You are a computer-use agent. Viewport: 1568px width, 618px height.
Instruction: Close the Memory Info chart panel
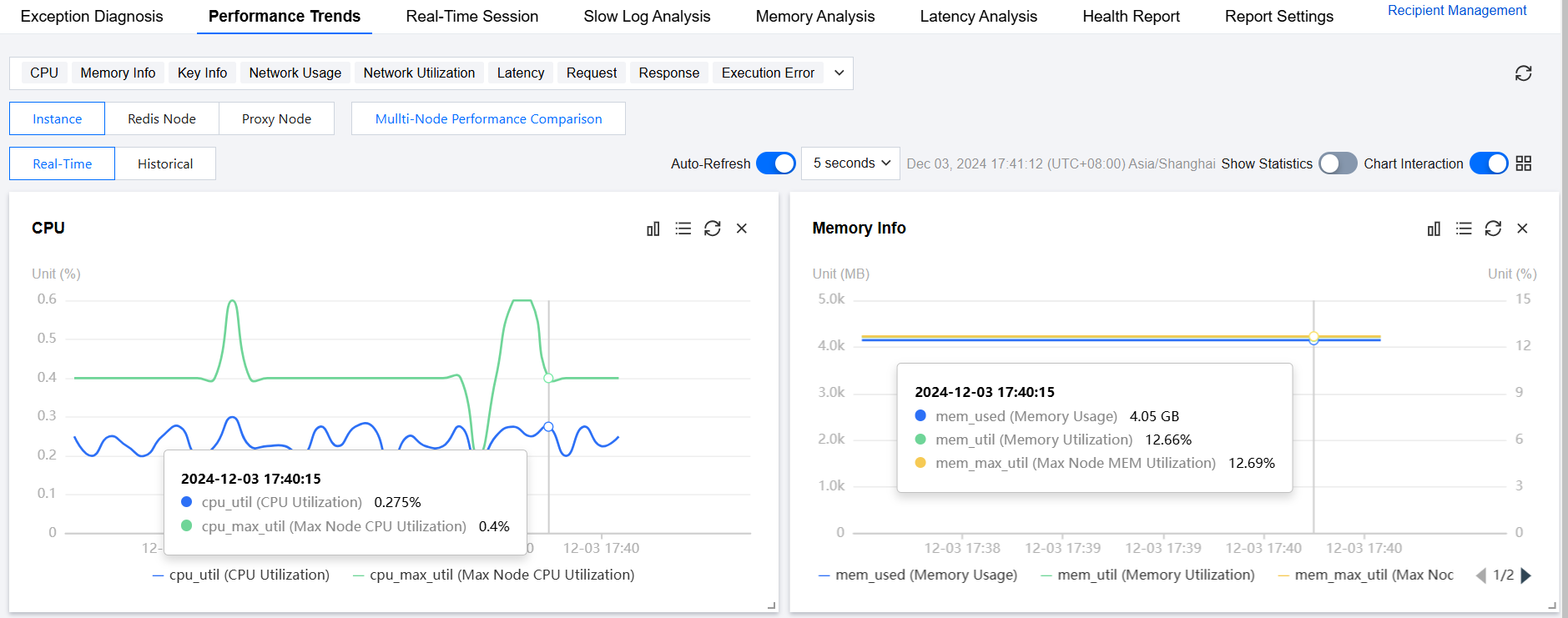[x=1522, y=229]
